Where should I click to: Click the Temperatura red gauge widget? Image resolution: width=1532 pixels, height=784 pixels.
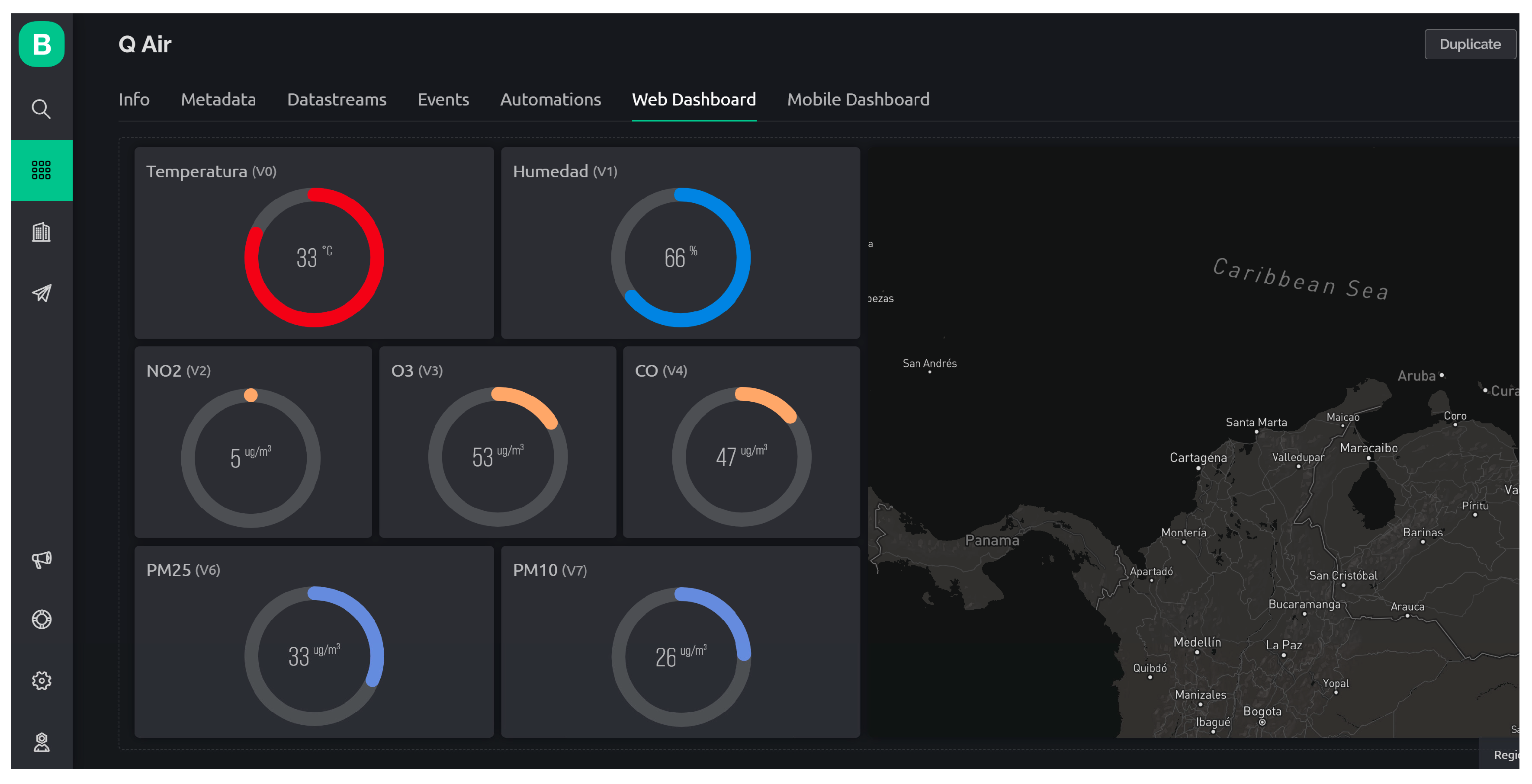[x=314, y=257]
